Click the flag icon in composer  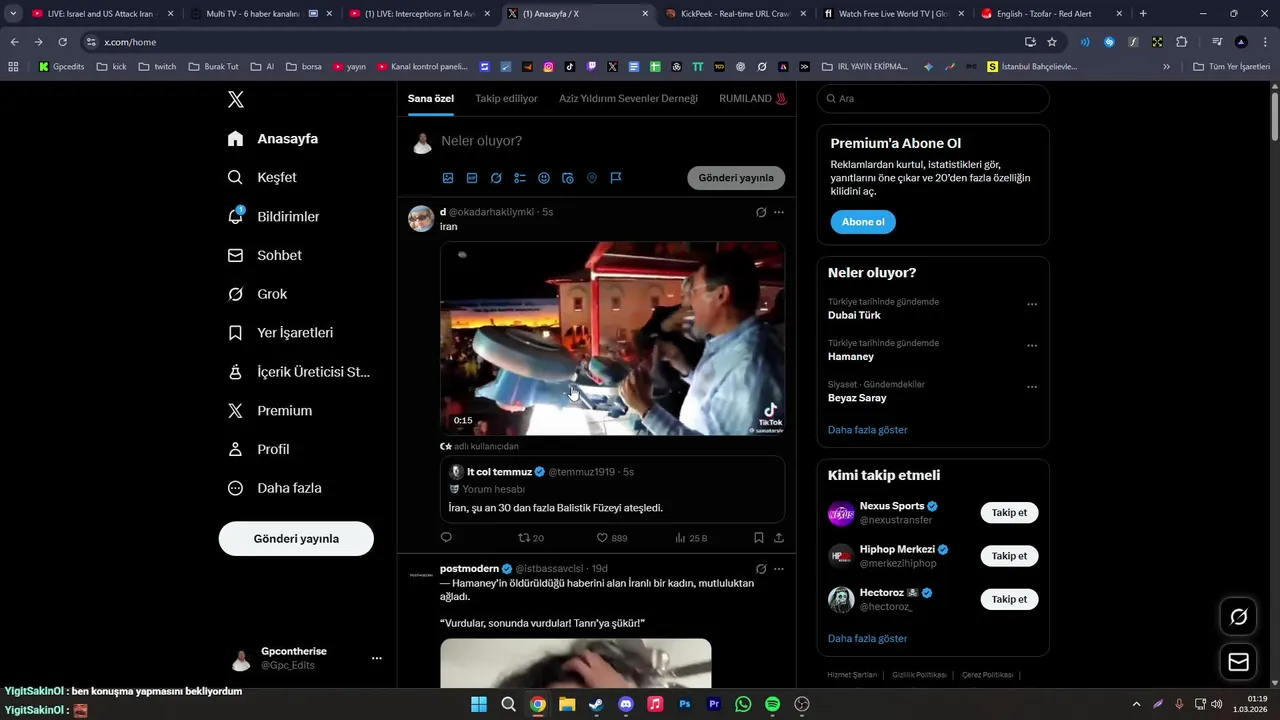[x=616, y=178]
